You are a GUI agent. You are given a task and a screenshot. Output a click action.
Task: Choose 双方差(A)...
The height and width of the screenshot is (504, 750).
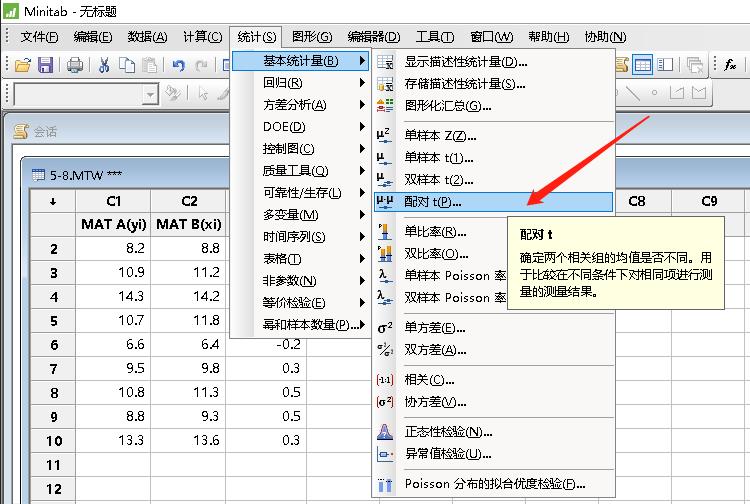coord(493,350)
